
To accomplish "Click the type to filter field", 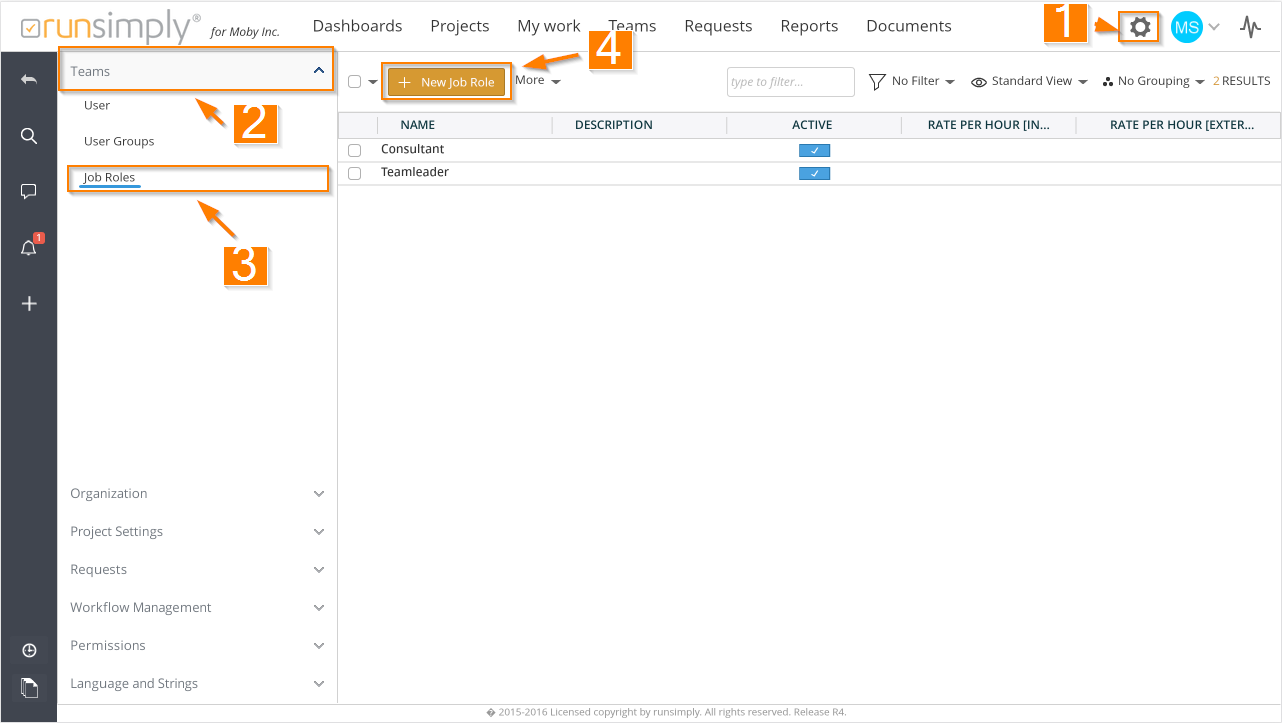I will 790,82.
